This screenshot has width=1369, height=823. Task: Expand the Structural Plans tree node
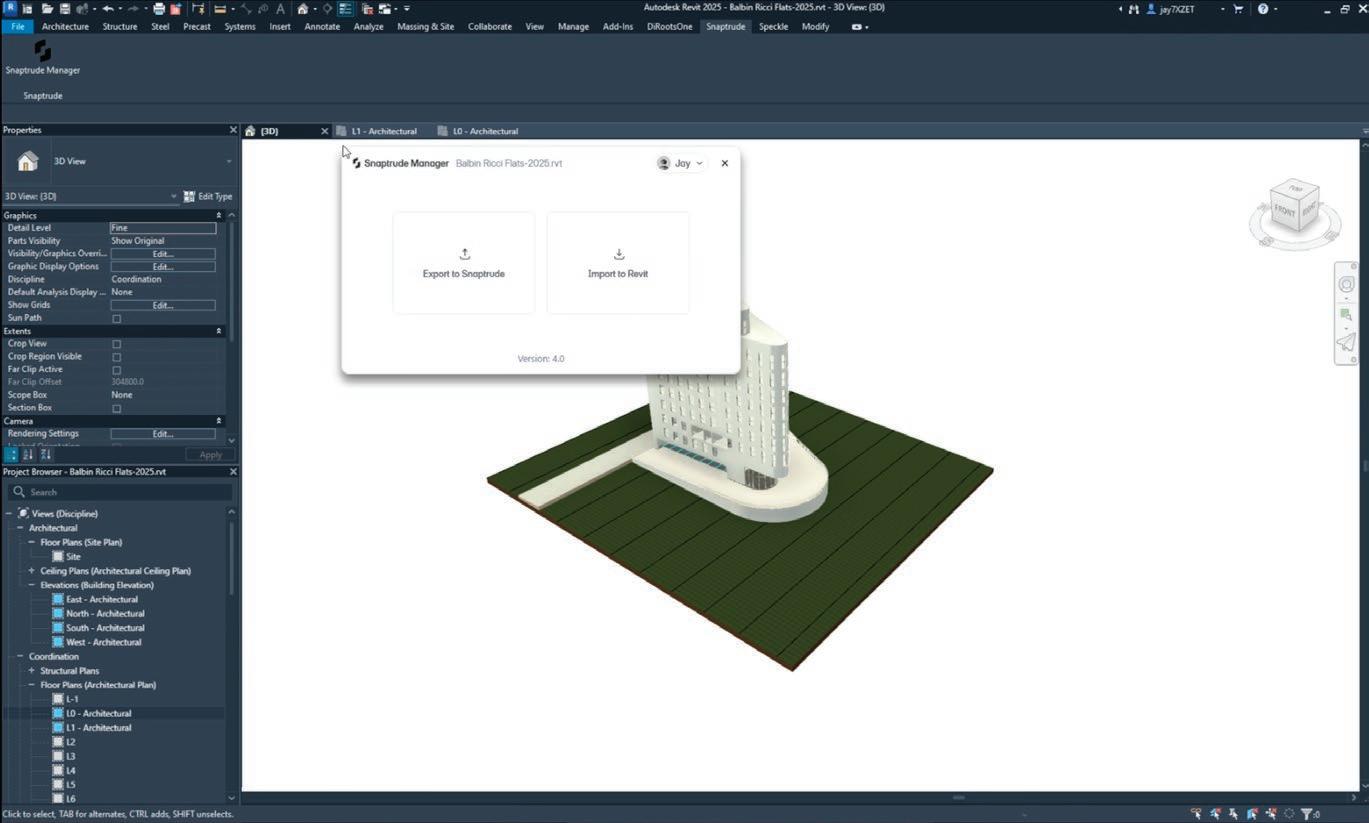pyautogui.click(x=31, y=671)
